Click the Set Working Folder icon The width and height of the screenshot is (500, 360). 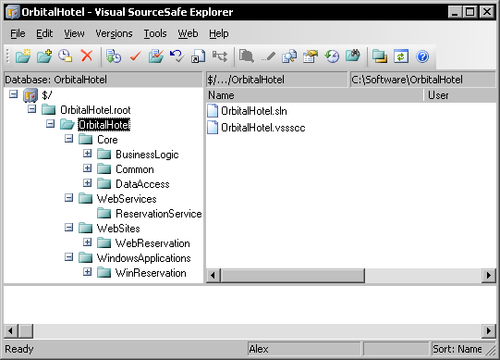pos(380,56)
